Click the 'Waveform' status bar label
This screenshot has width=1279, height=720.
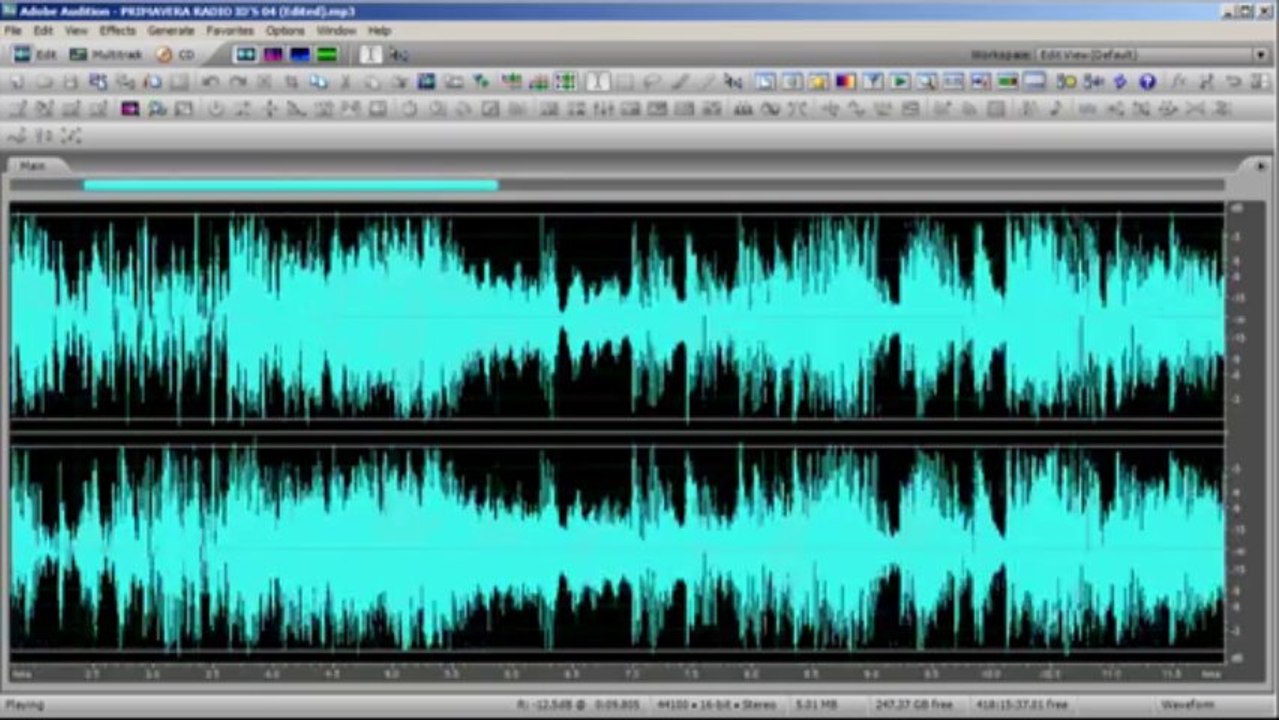pyautogui.click(x=1187, y=705)
